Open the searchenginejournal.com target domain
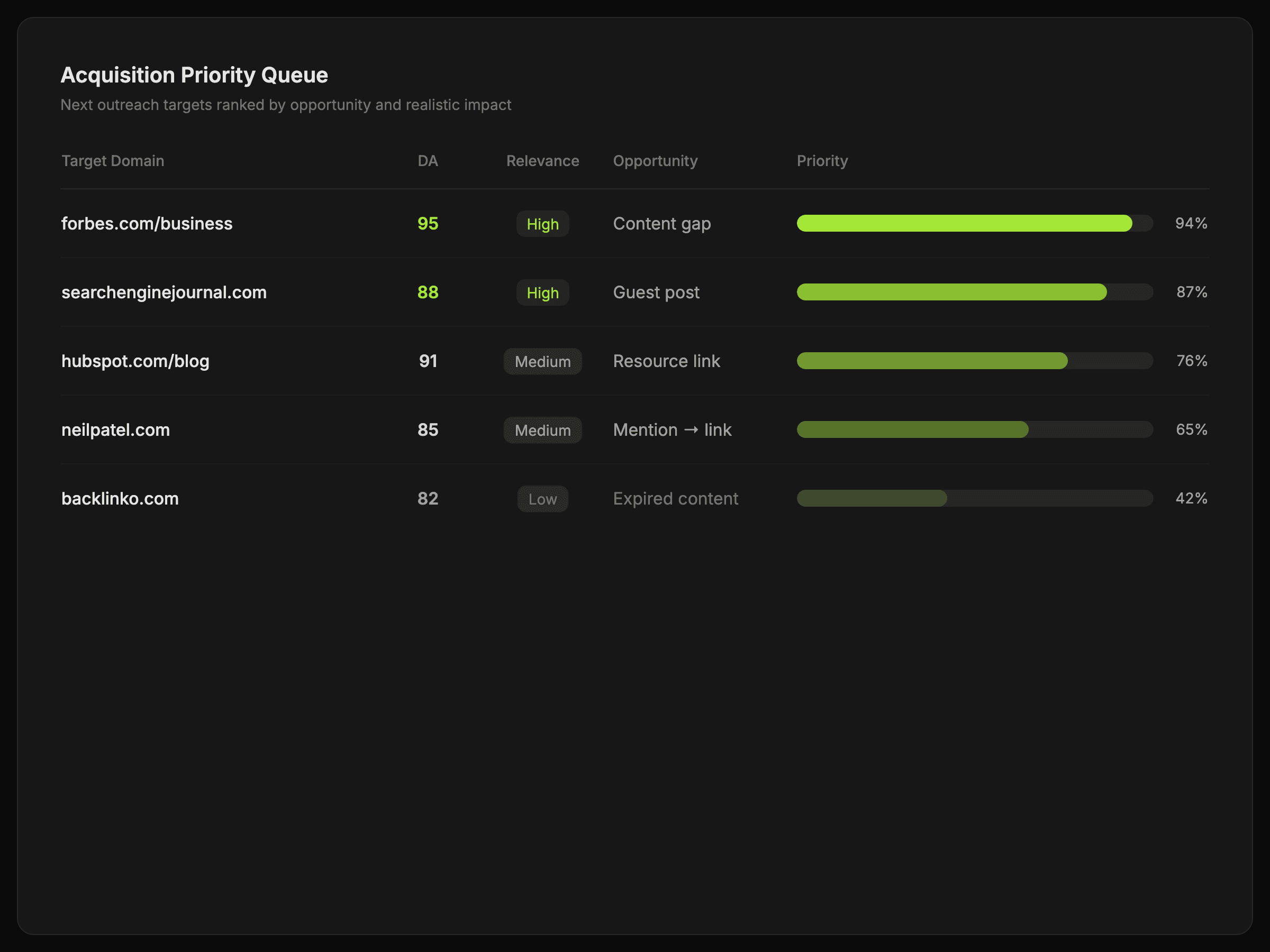Screen dimensions: 1270x952 pyautogui.click(x=164, y=292)
